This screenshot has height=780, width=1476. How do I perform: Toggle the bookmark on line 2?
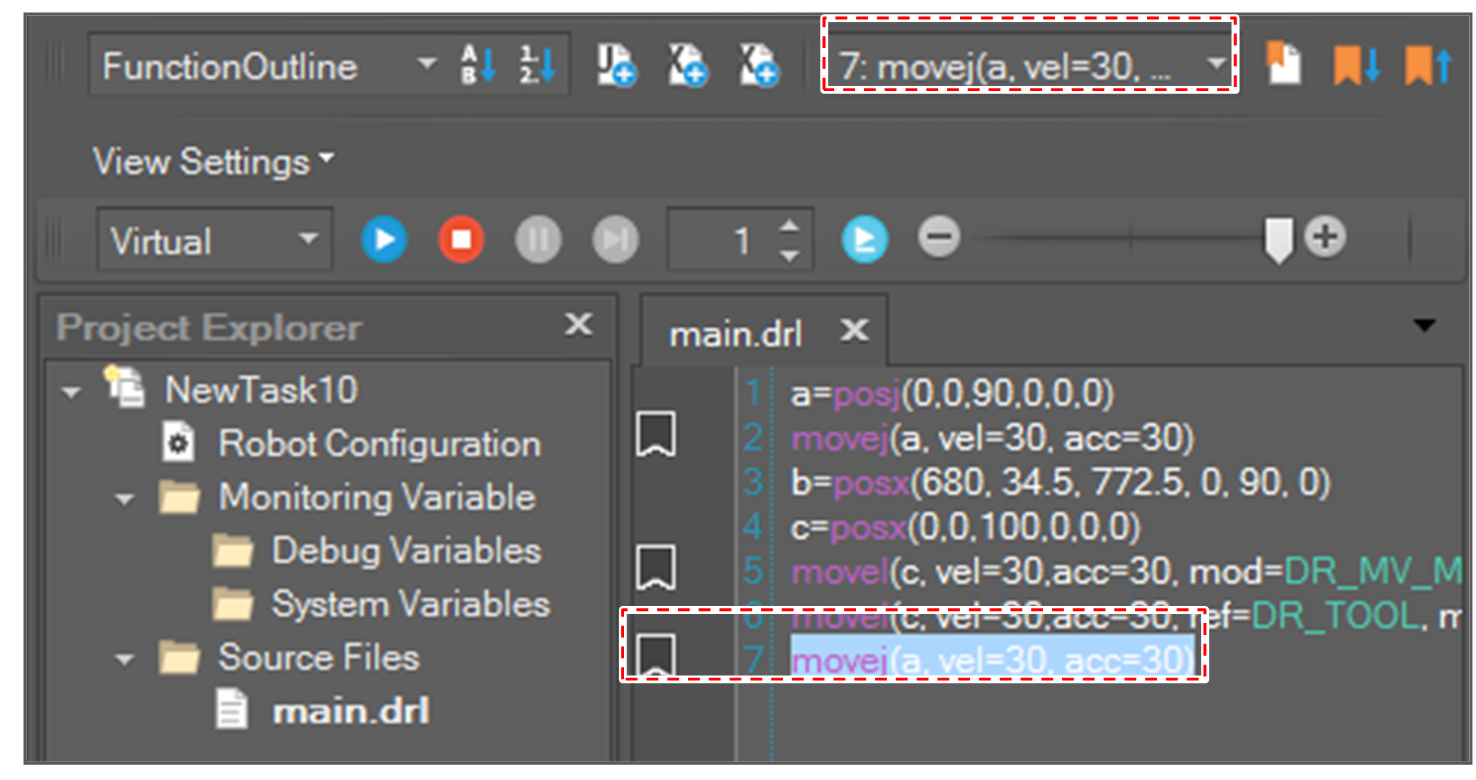pos(656,436)
